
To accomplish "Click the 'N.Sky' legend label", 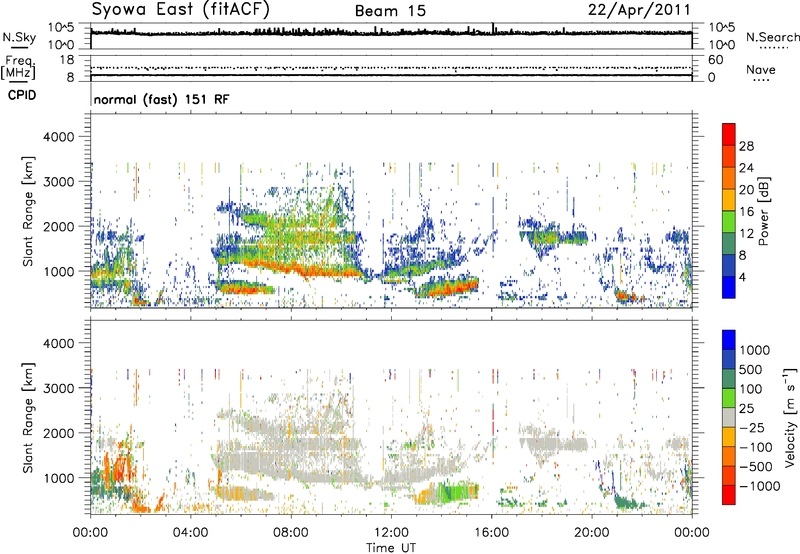I will point(19,37).
